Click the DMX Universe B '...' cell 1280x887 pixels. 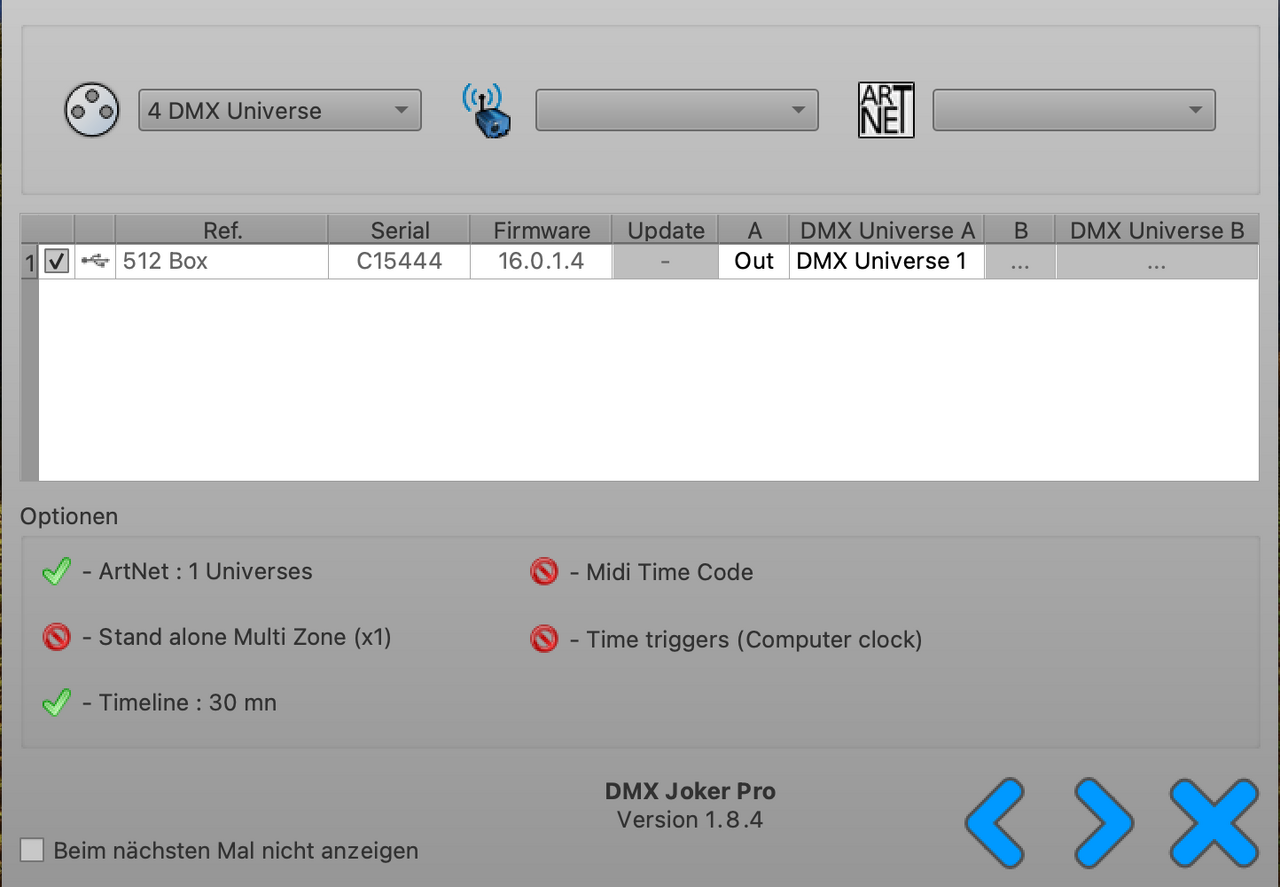pyautogui.click(x=1157, y=261)
